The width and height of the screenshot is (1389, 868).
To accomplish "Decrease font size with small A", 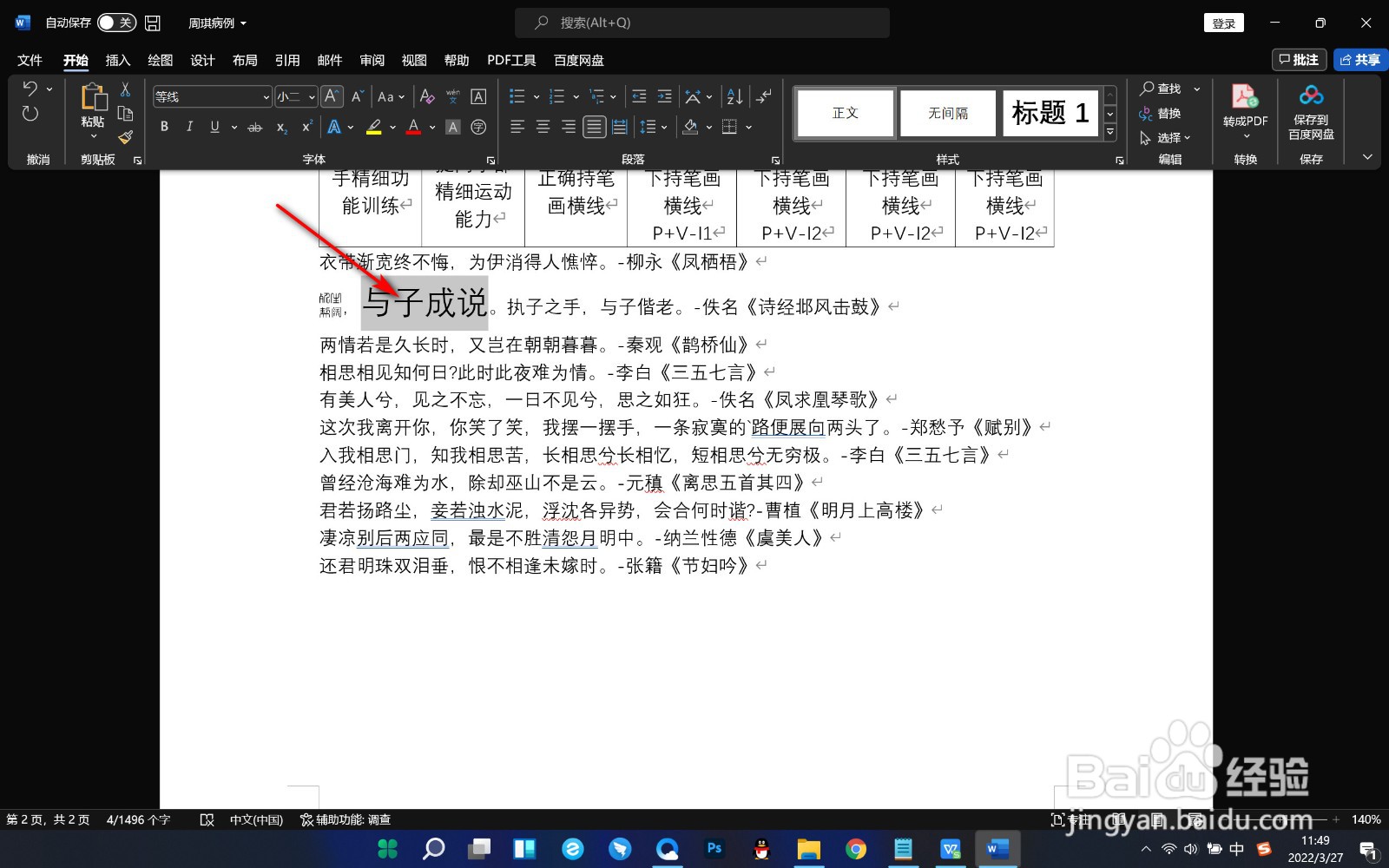I will (x=357, y=96).
